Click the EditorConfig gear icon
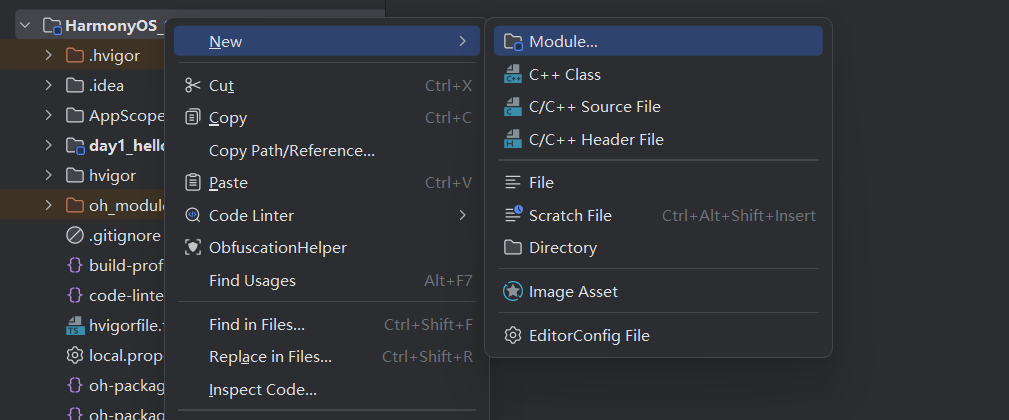This screenshot has width=1009, height=420. pos(513,335)
